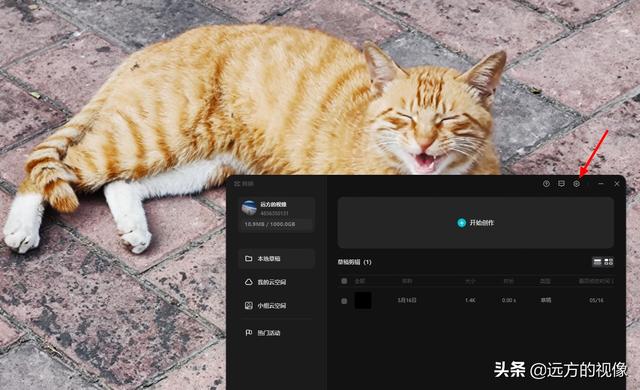Screen dimensions: 640x390
Task: Open the help question-mark icon
Action: click(x=546, y=184)
